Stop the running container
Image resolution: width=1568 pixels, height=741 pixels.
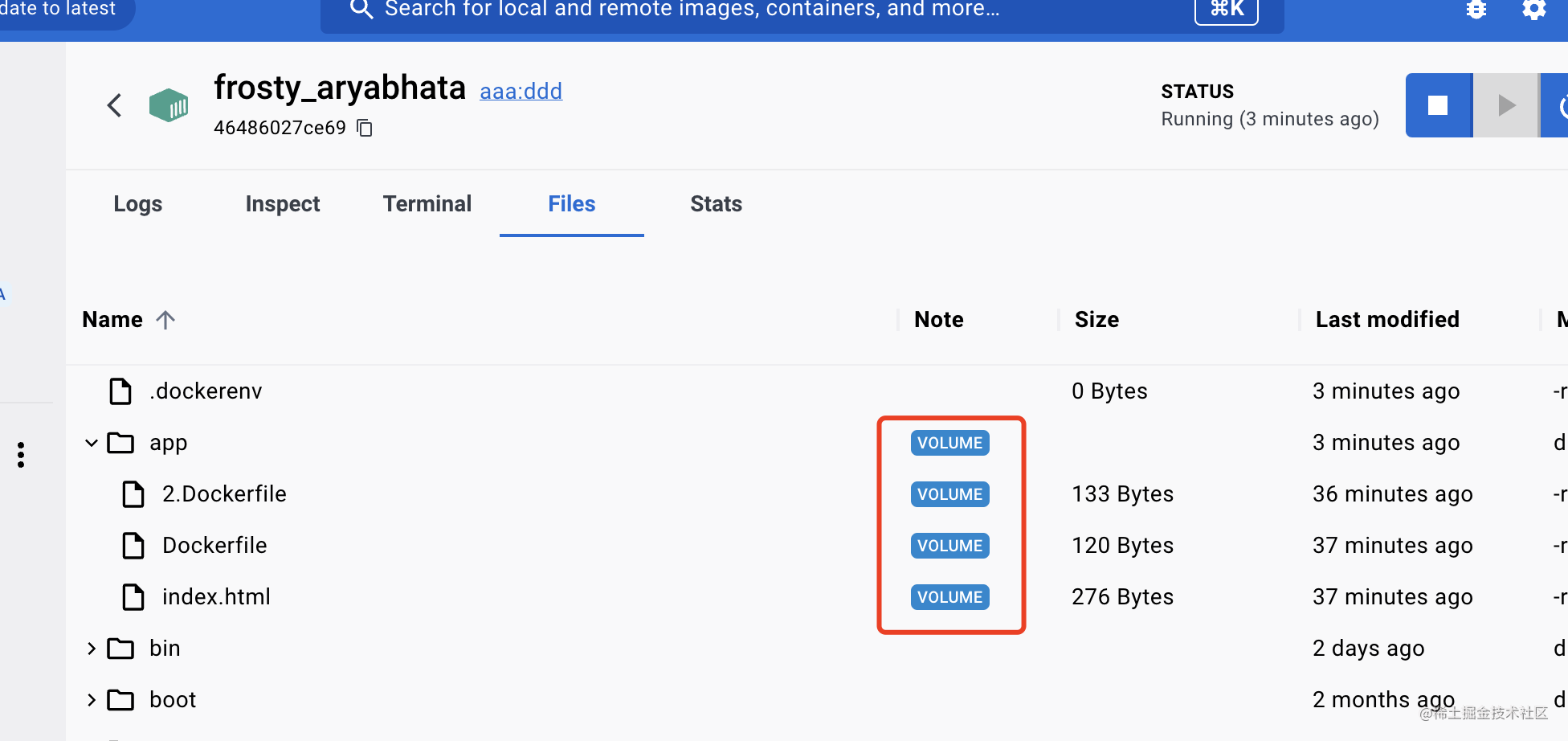(x=1438, y=105)
